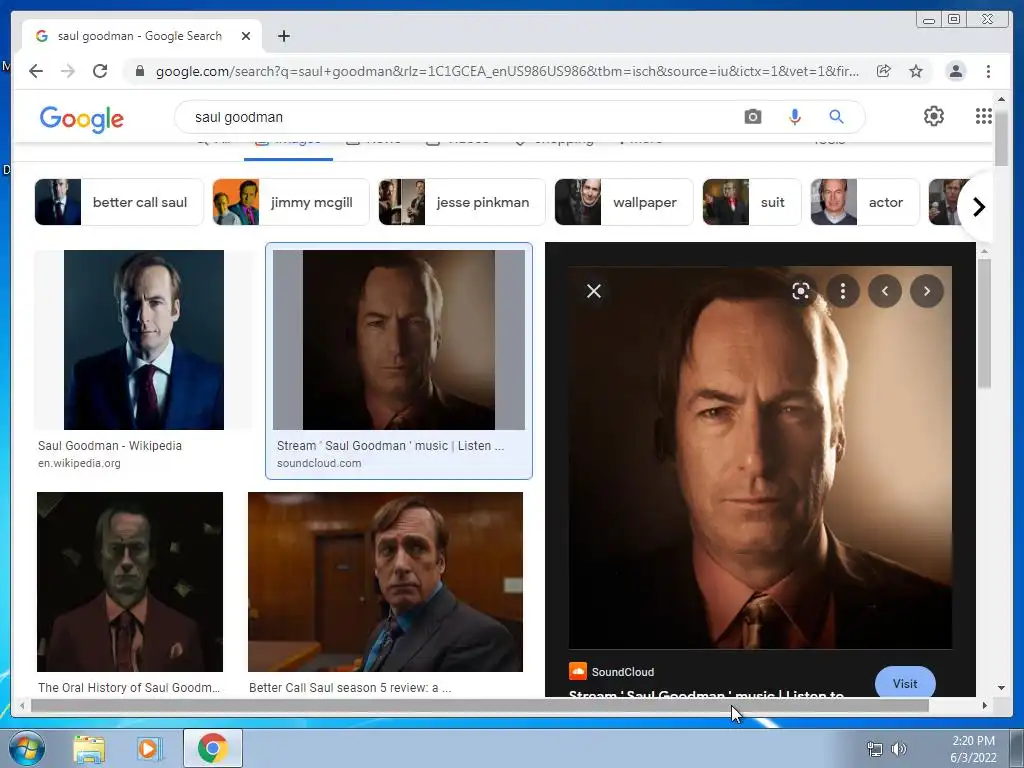
Task: Open the volume control in system tray
Action: pos(899,749)
